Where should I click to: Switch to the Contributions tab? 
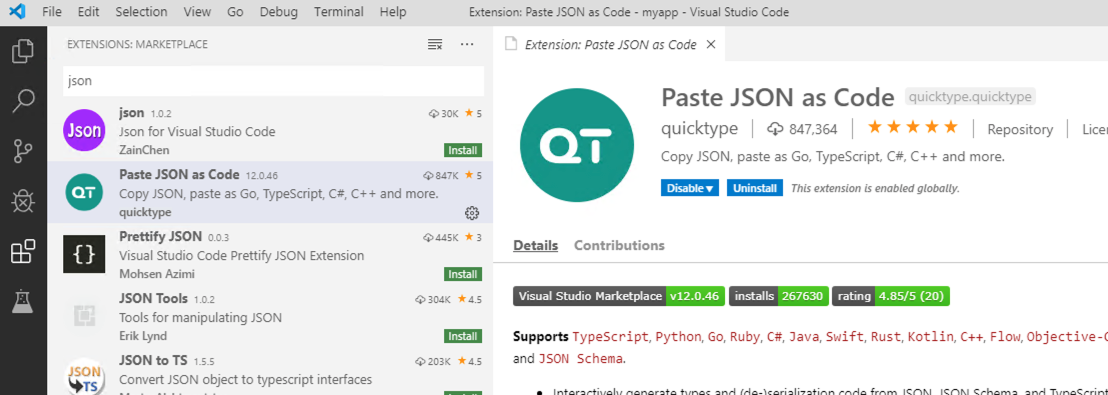619,245
